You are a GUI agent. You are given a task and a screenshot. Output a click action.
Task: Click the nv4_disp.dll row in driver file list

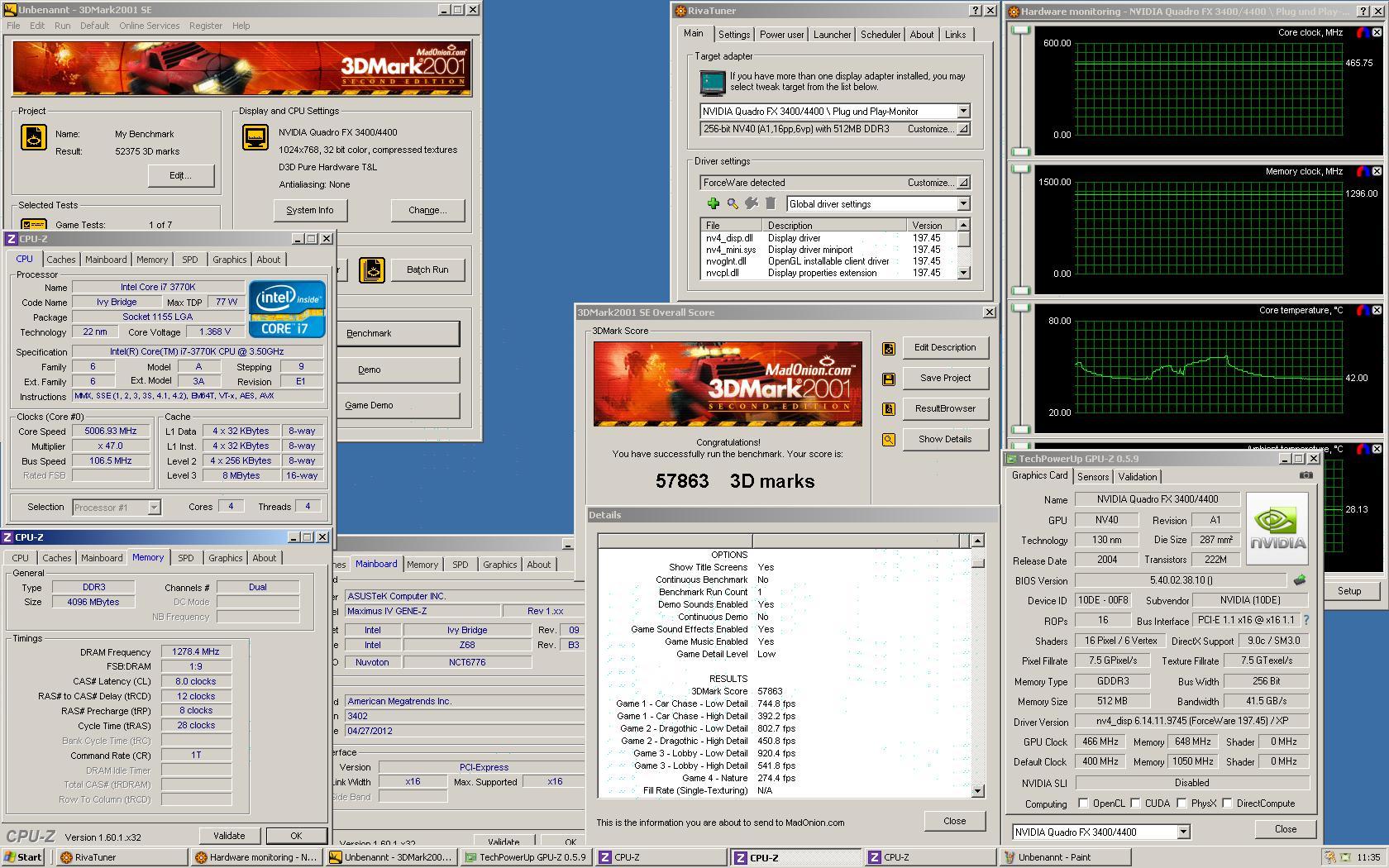click(x=828, y=238)
